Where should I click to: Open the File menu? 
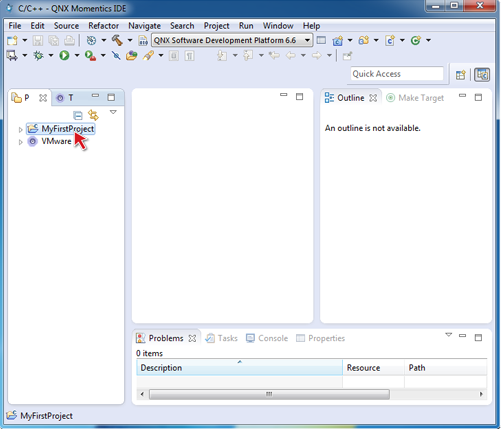click(15, 26)
